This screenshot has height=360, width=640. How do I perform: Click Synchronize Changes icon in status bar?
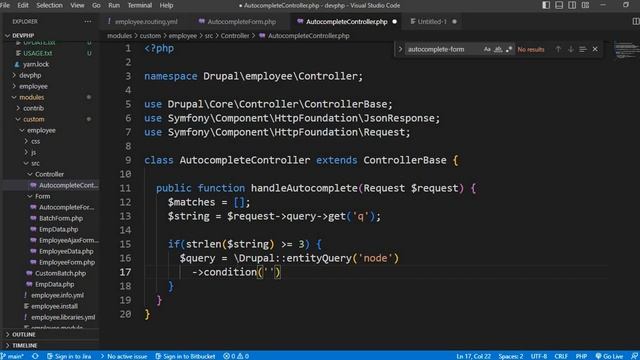coord(36,356)
